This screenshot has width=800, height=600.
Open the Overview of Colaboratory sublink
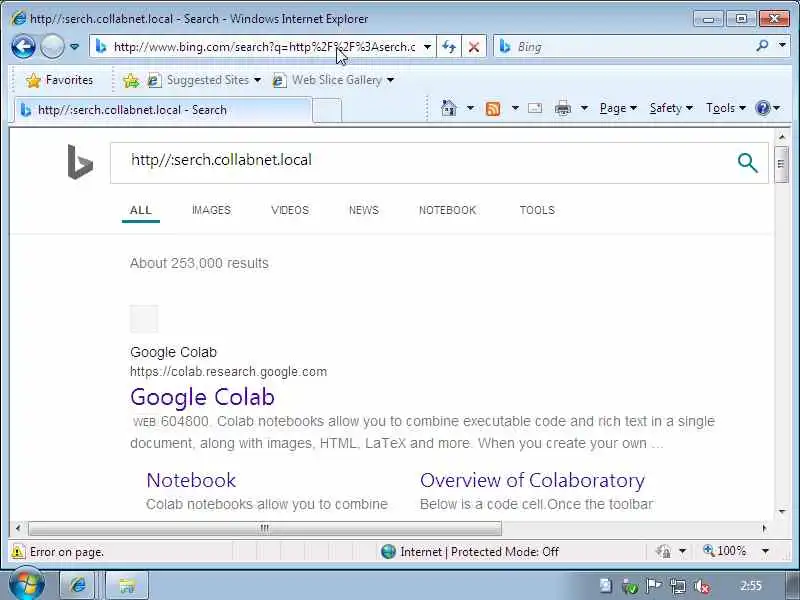click(x=532, y=480)
